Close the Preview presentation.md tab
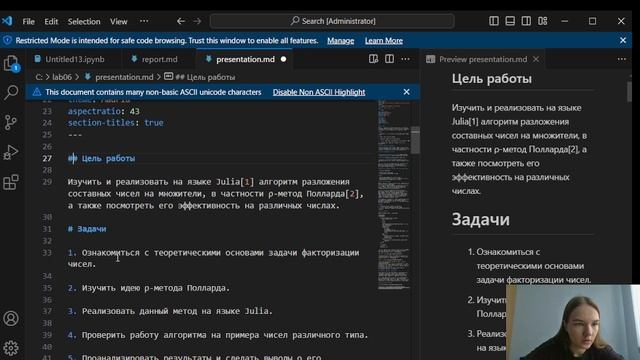This screenshot has height=360, width=640. (x=536, y=60)
